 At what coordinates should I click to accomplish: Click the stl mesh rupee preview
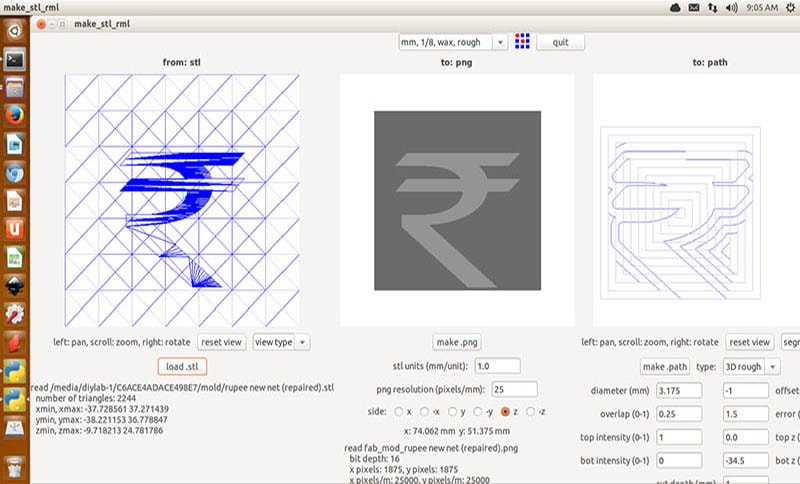(x=182, y=200)
